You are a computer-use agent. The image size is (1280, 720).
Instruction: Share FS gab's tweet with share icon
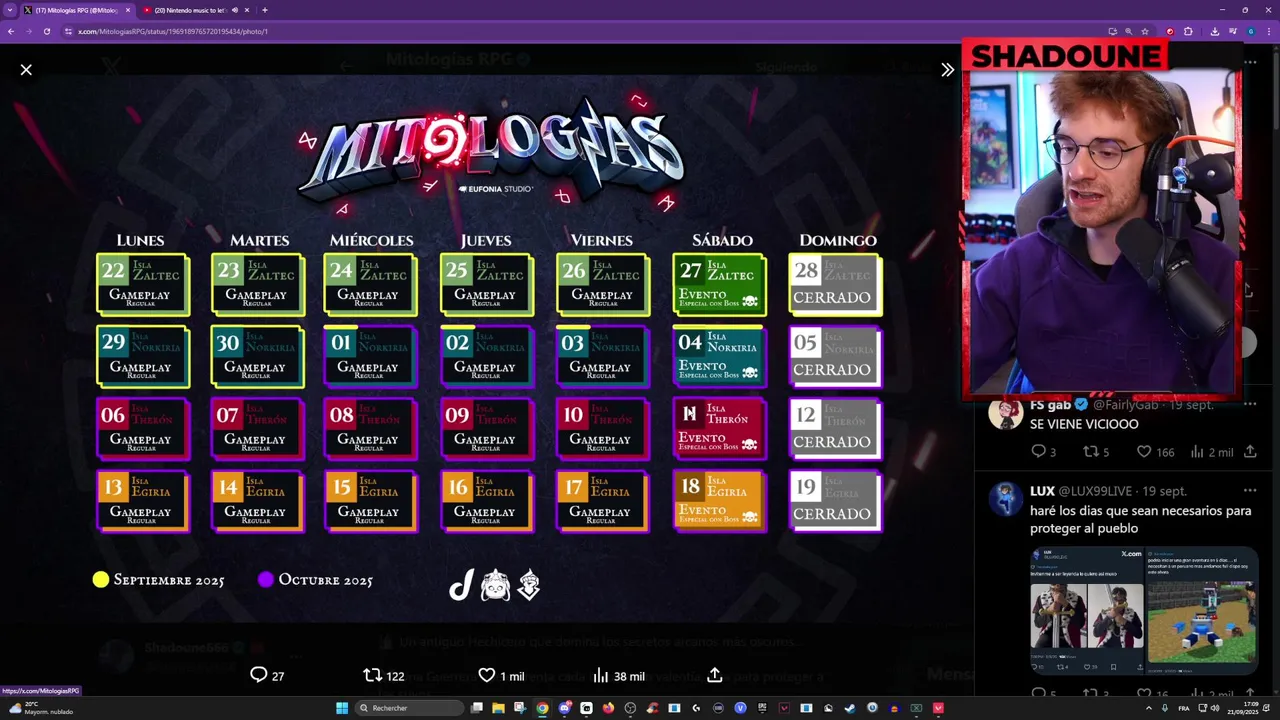(1250, 452)
